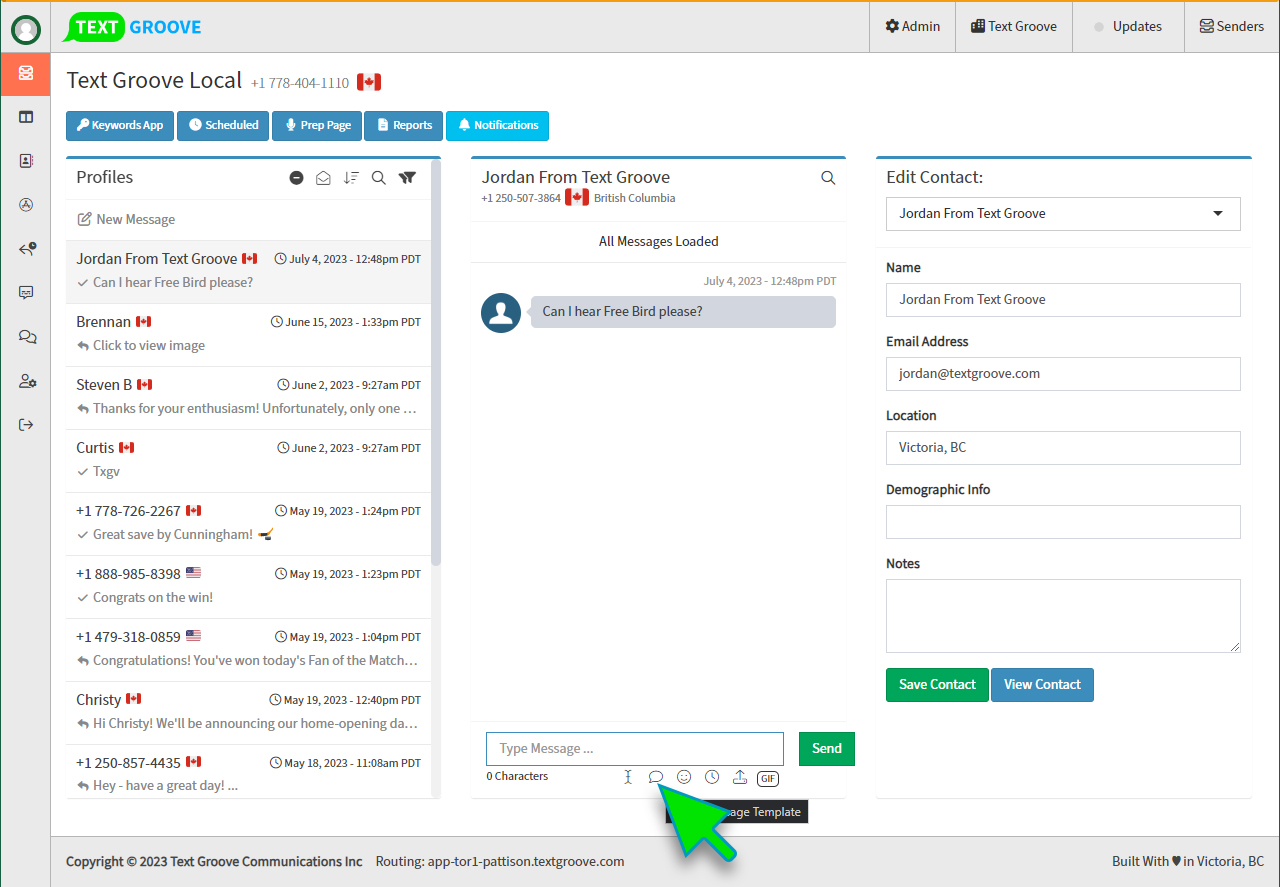Viewport: 1280px width, 887px height.
Task: Open Scheduled messages
Action: point(223,125)
